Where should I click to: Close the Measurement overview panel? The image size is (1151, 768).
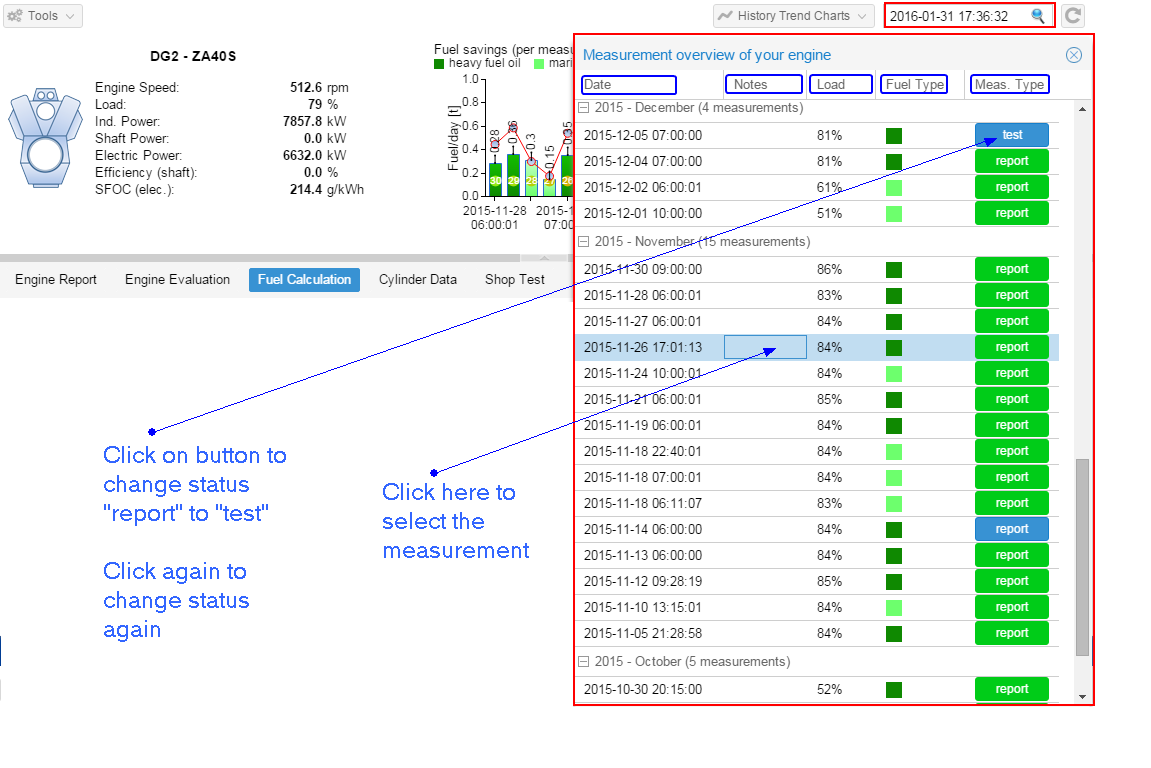click(1074, 55)
